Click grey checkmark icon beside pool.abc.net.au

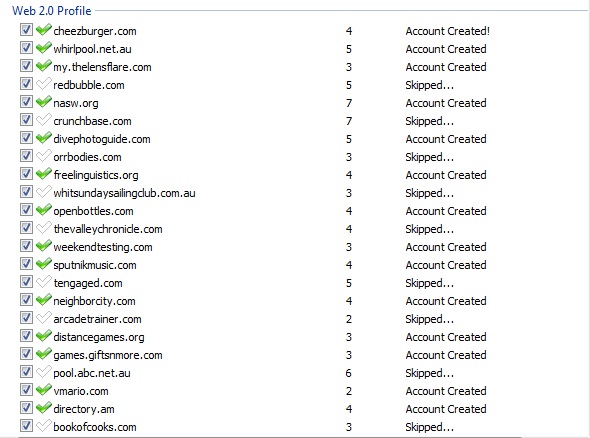(44, 372)
